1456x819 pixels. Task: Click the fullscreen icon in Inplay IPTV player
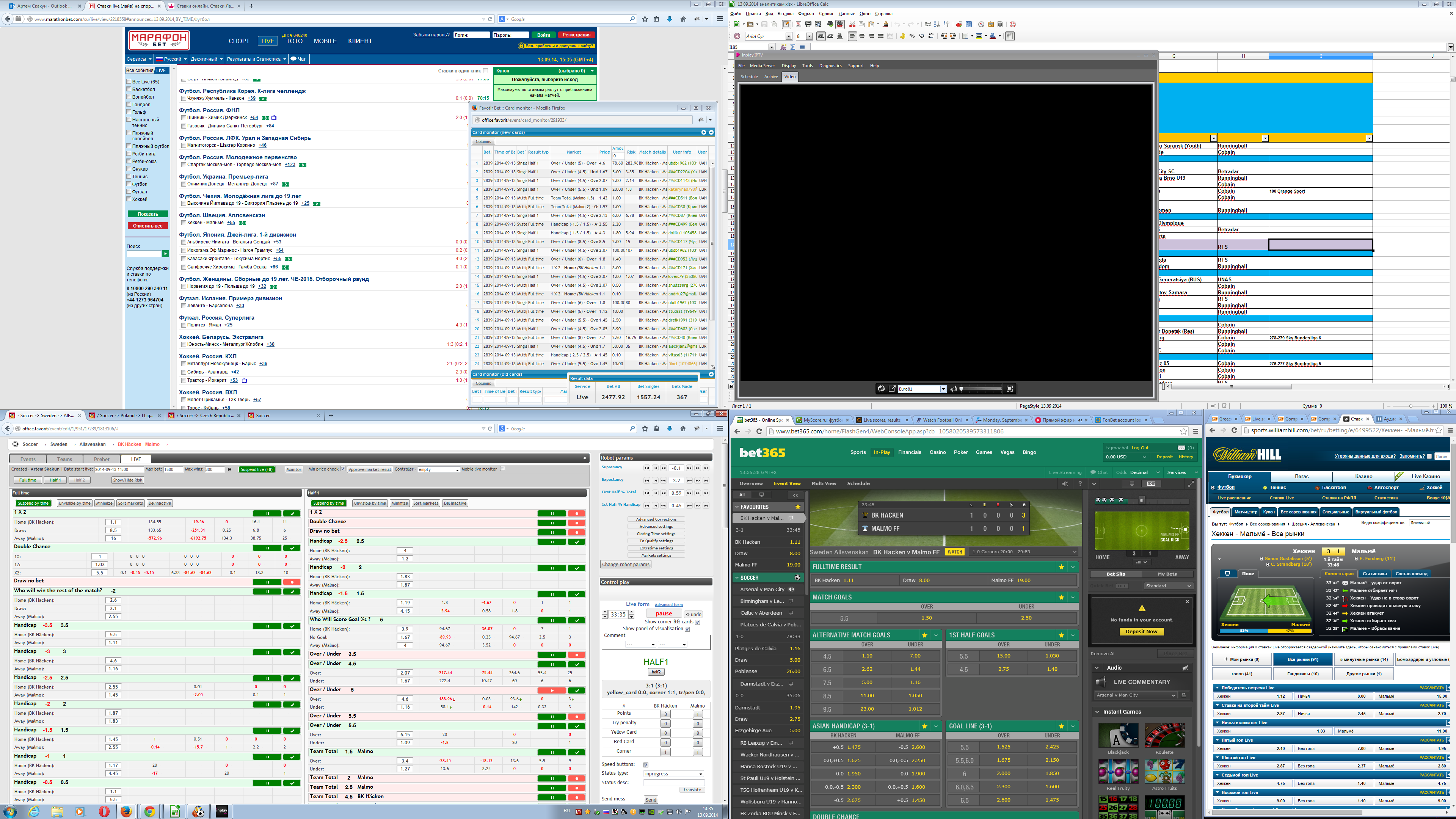(1009, 389)
